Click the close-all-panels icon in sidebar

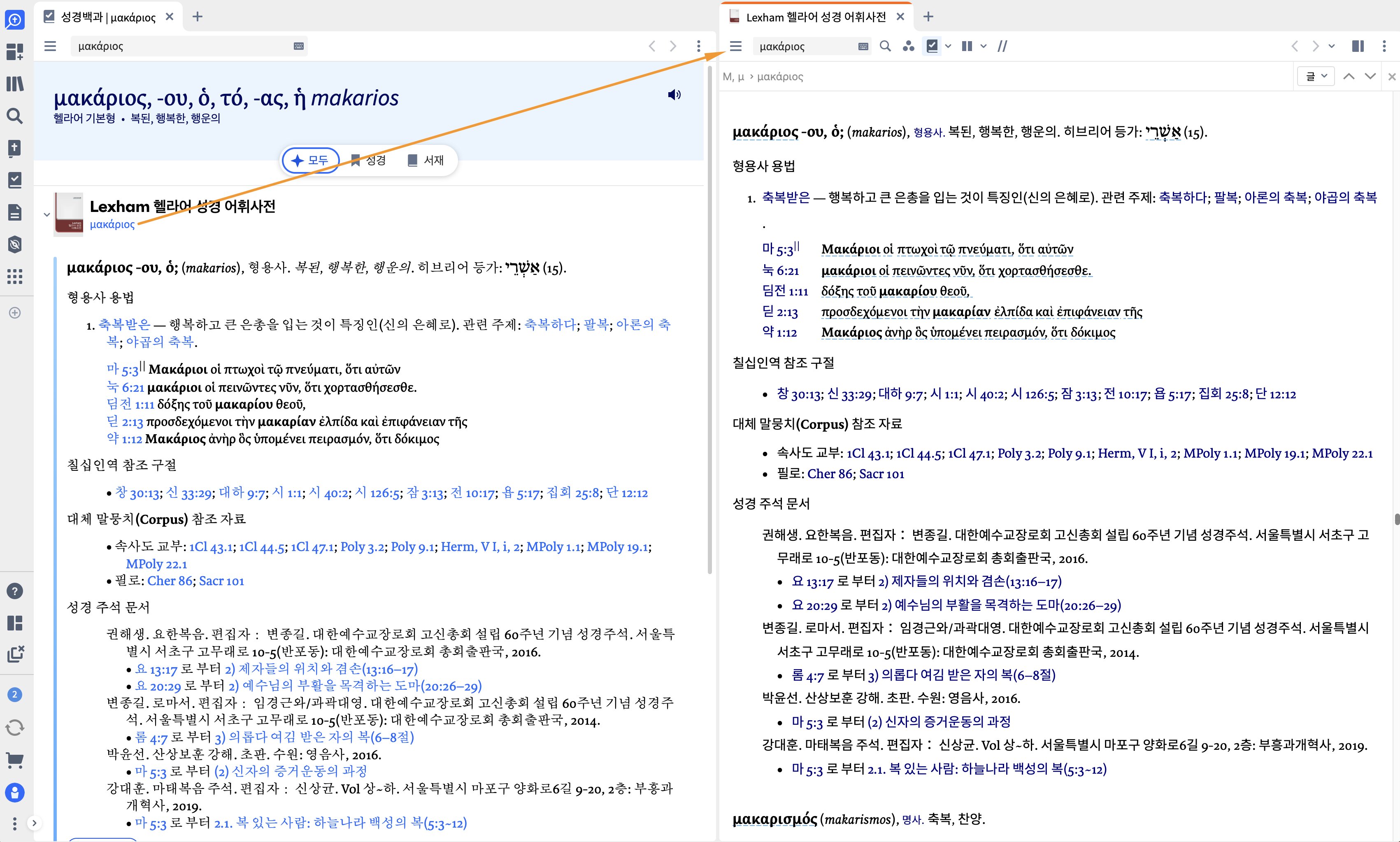click(15, 654)
